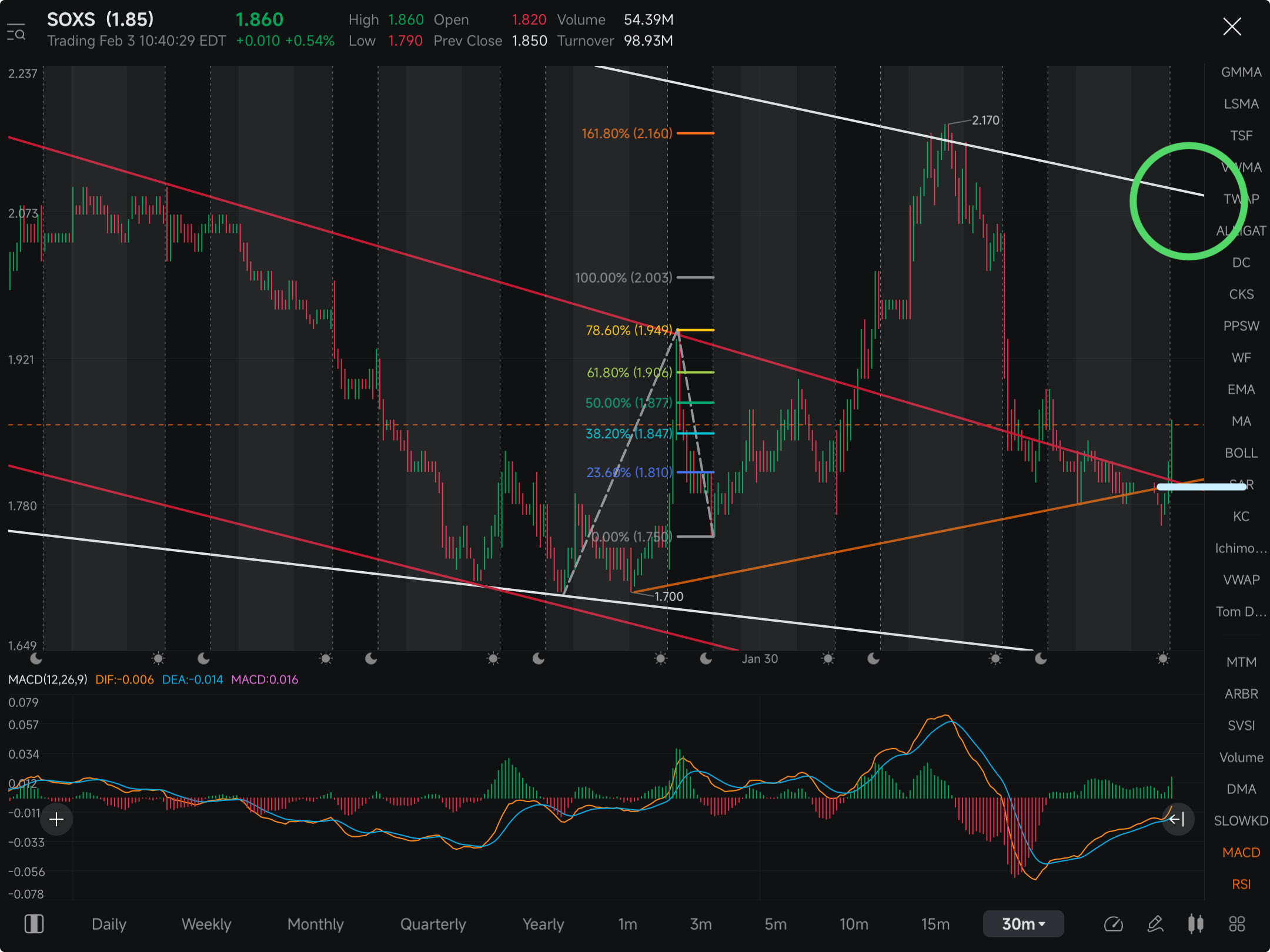Enable the TSF indicator
The image size is (1270, 952).
[1241, 136]
